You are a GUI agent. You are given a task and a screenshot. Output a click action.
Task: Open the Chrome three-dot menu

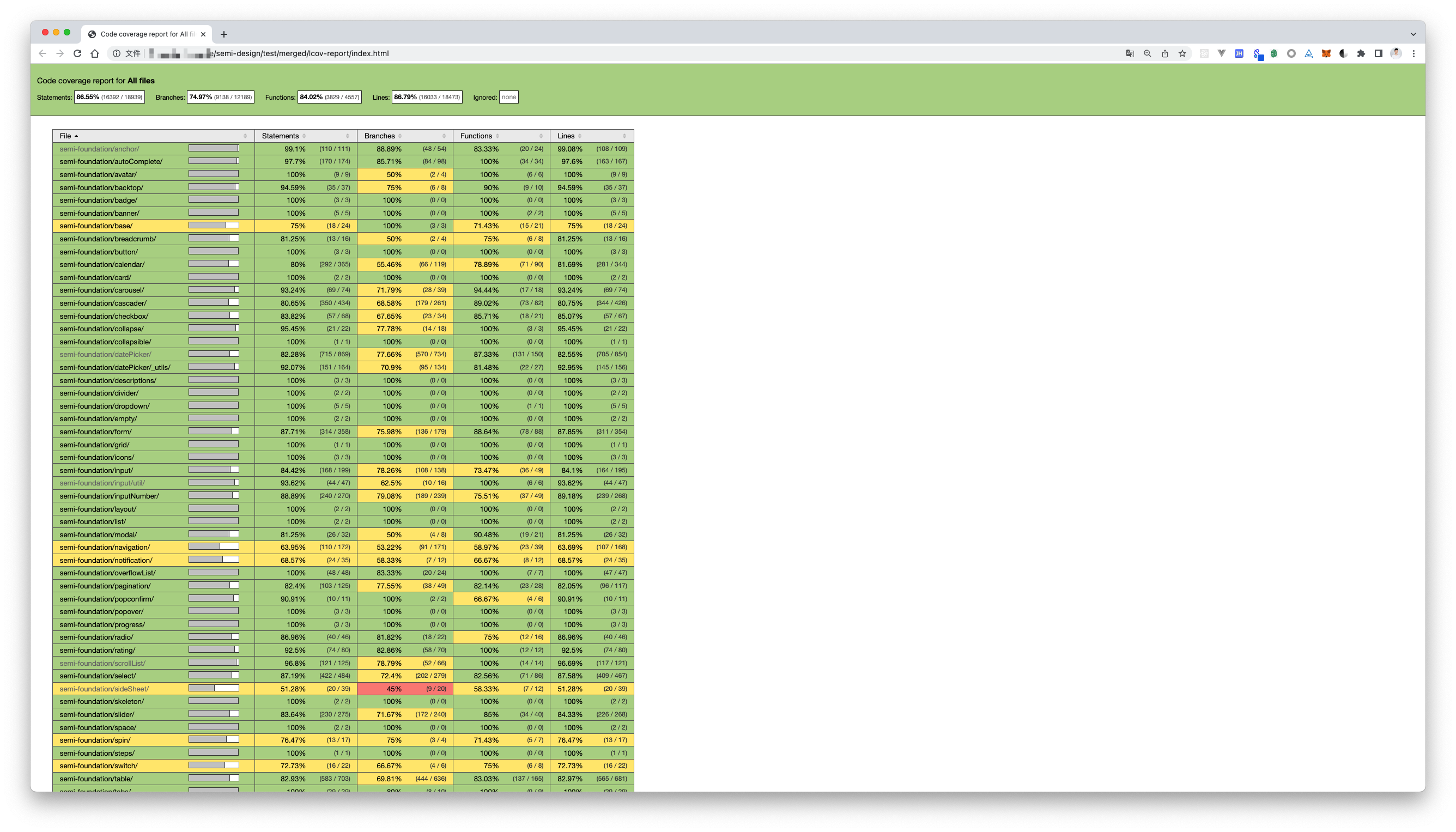tap(1413, 53)
